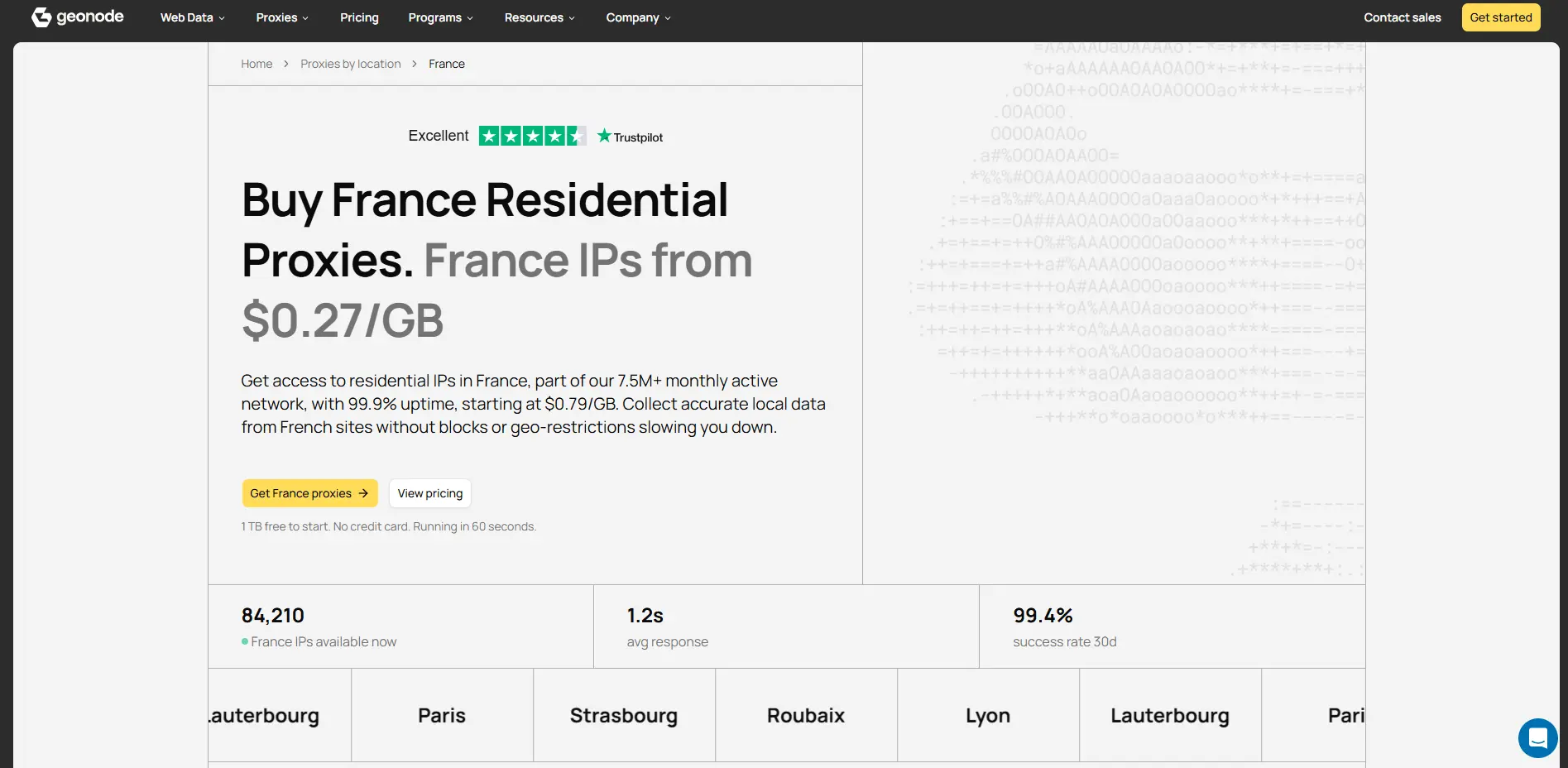Click the Get started button
1568x768 pixels.
click(x=1500, y=17)
